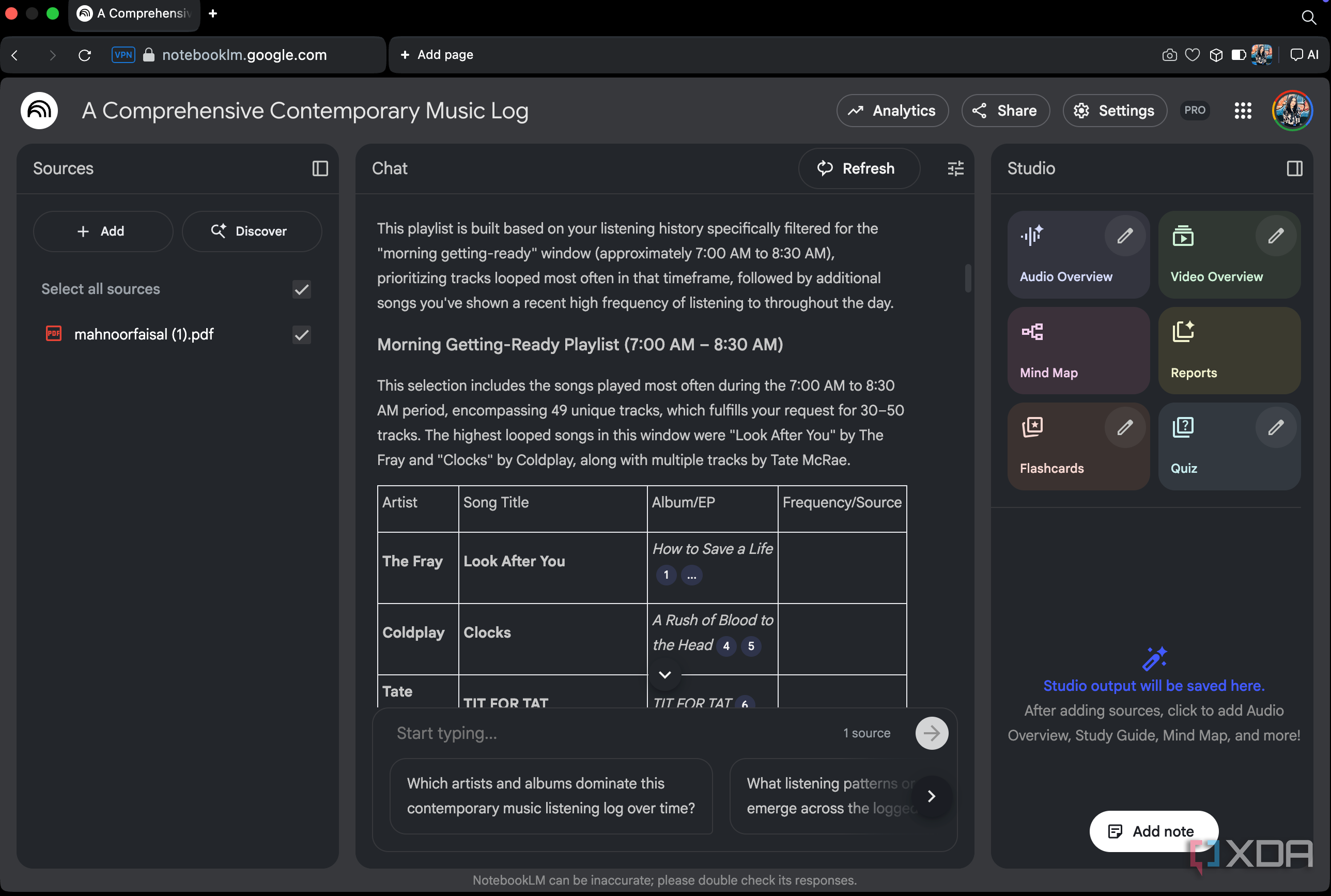The width and height of the screenshot is (1331, 896).
Task: Open new browser tab with plus
Action: [x=213, y=13]
